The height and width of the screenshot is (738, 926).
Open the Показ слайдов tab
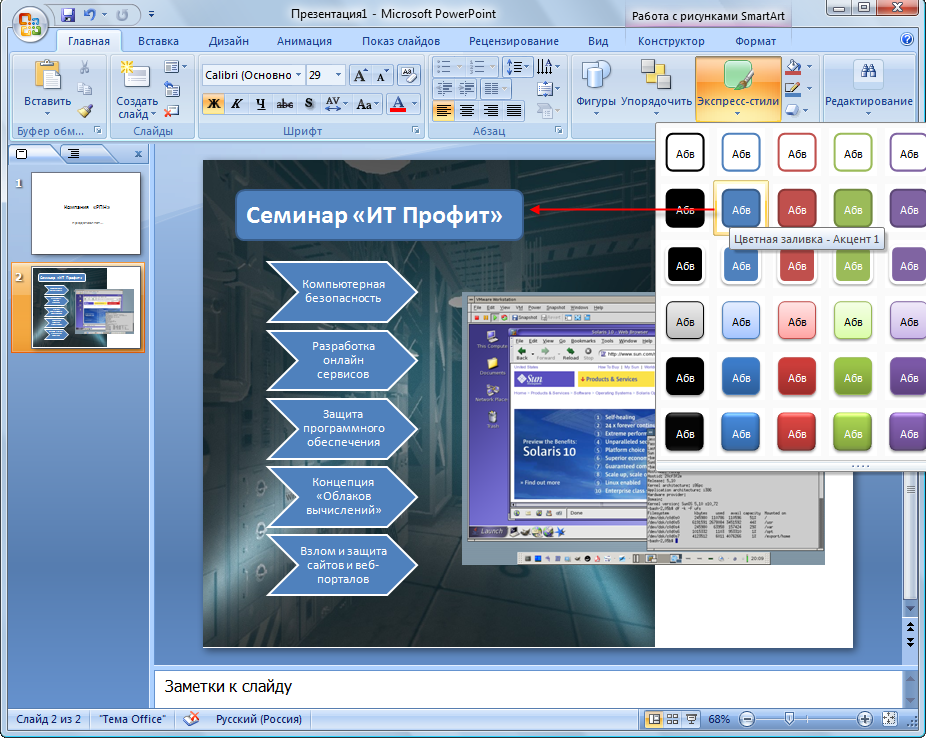(401, 41)
